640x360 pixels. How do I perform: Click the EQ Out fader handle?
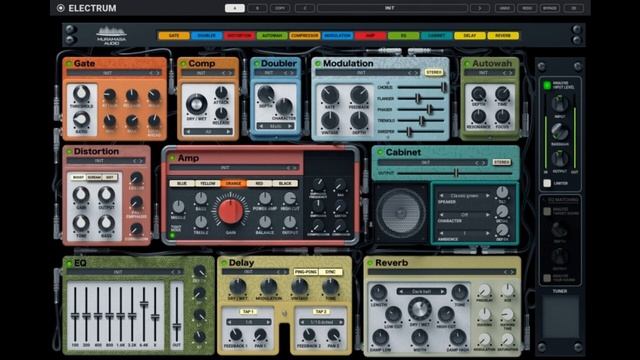click(x=176, y=326)
